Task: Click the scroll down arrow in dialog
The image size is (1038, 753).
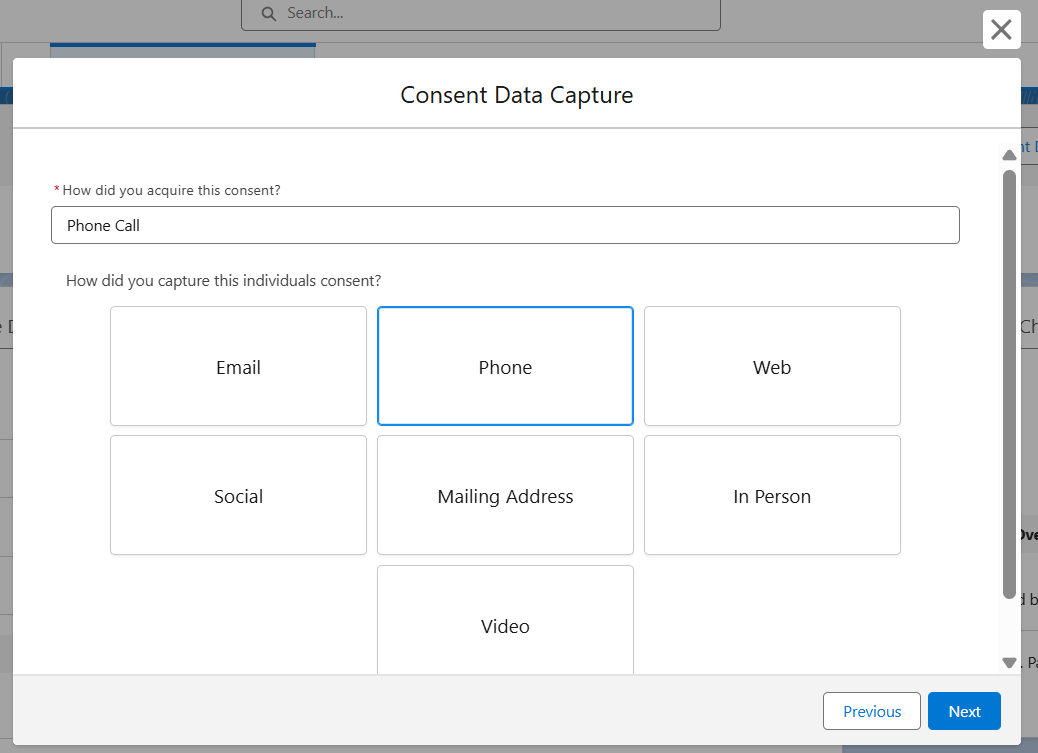Action: (x=1009, y=662)
